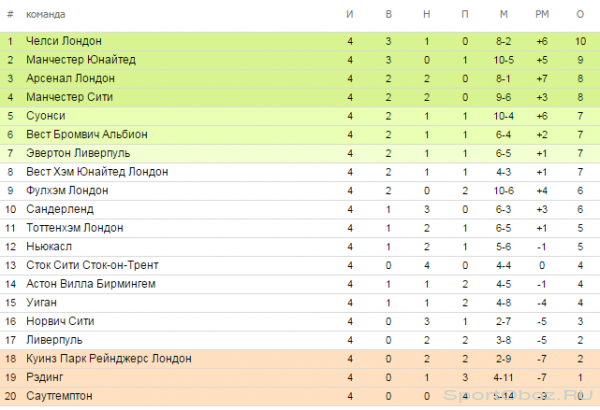Click the Манчестер Сити team name
600x410 pixels.
69,97
